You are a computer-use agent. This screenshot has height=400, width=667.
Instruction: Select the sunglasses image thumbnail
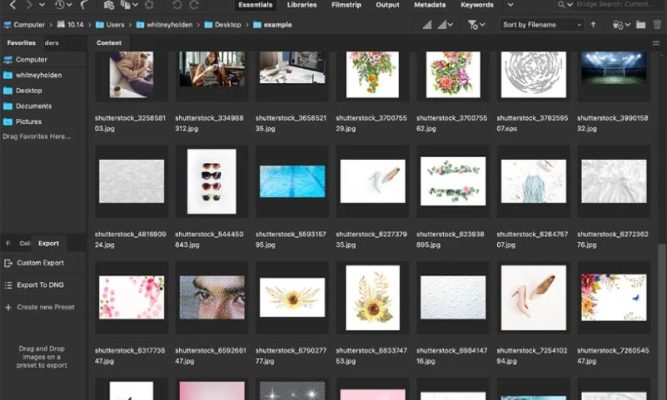211,181
